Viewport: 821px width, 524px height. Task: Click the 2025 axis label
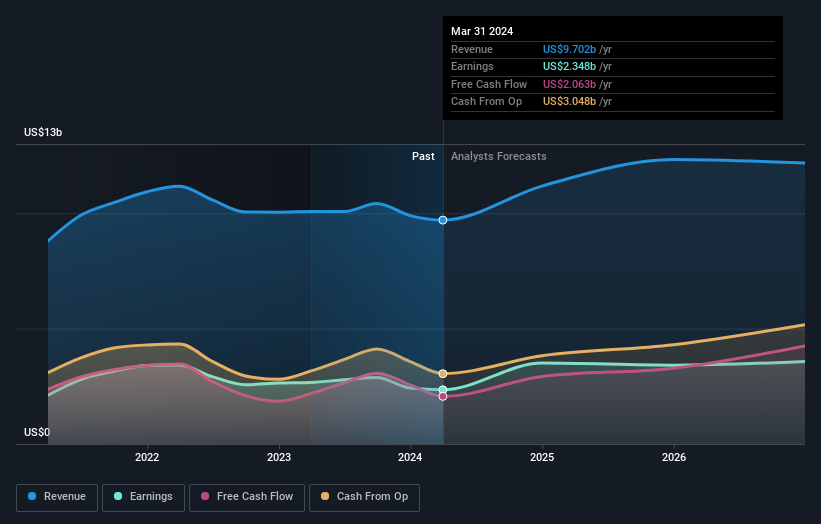coord(542,457)
